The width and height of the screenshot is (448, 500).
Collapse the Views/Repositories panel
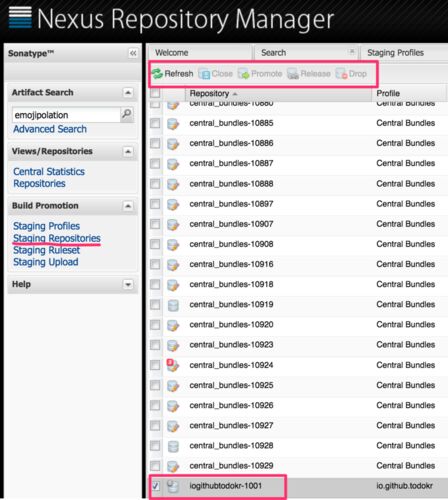(128, 152)
